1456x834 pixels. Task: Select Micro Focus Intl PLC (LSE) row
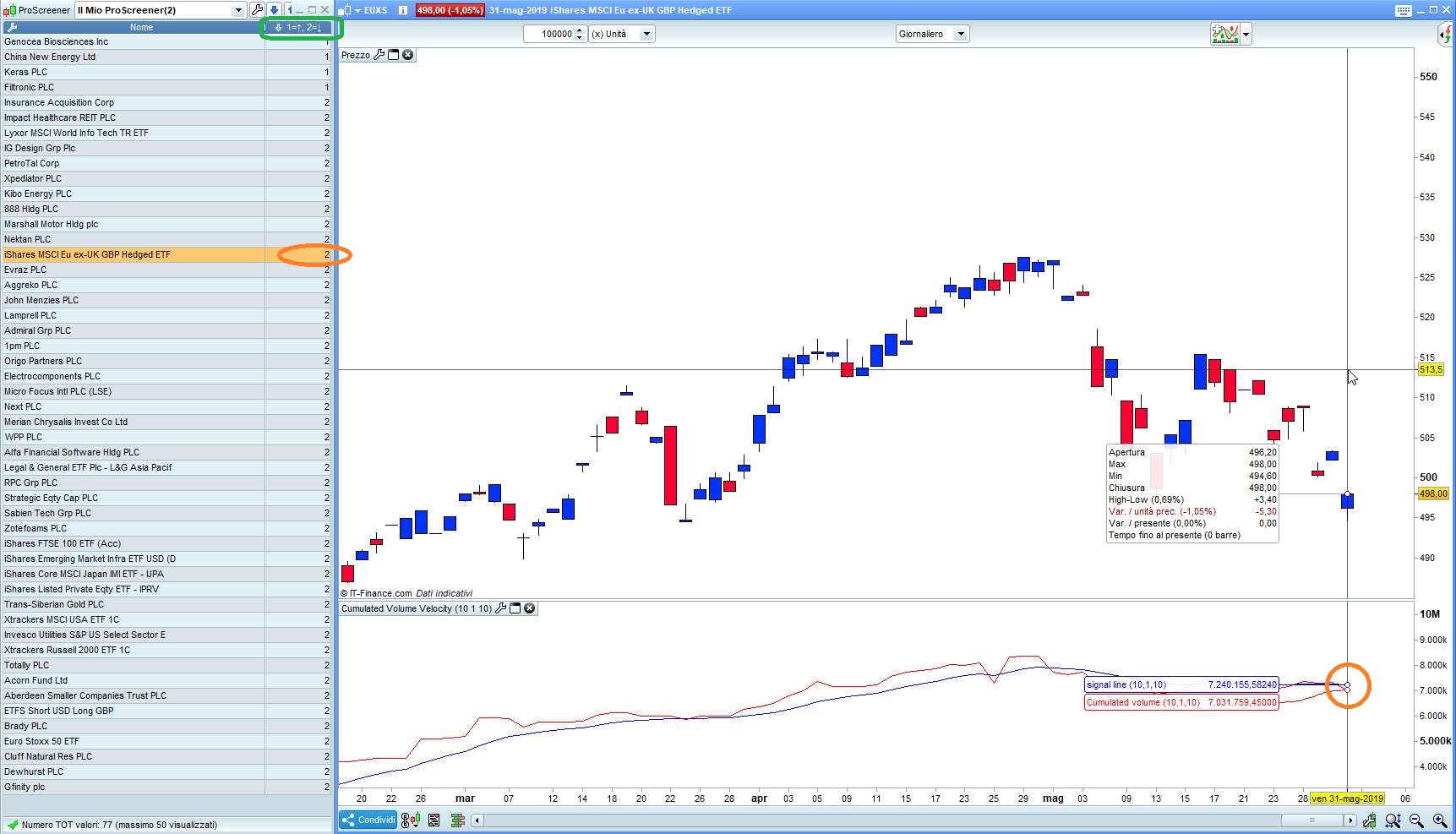(166, 391)
